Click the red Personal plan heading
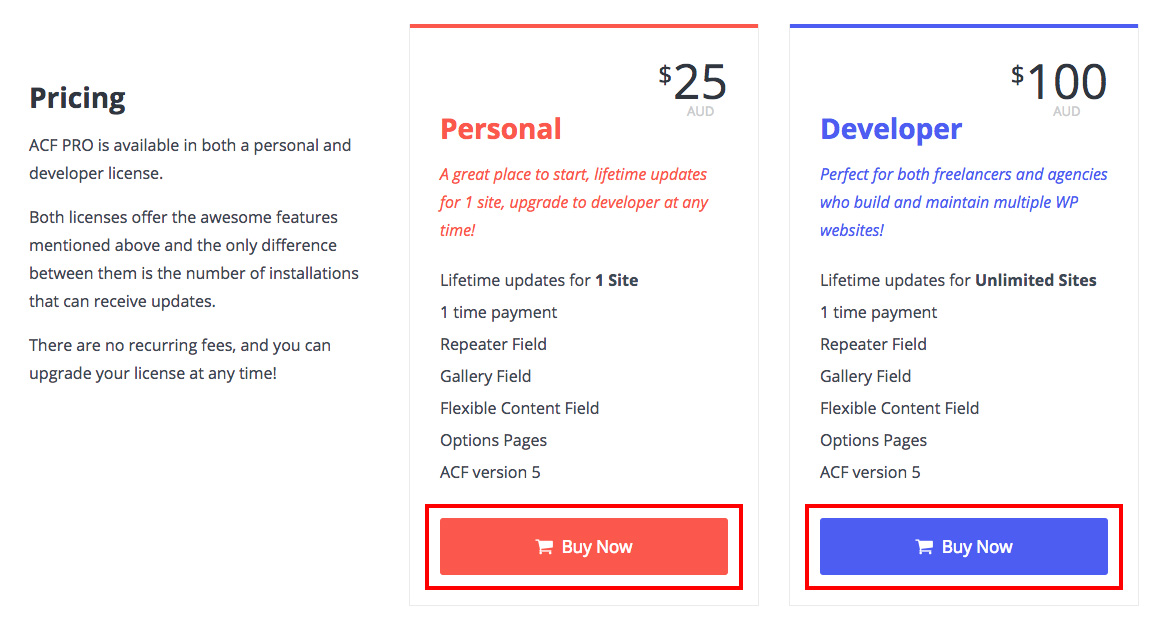The height and width of the screenshot is (627, 1162). [501, 129]
